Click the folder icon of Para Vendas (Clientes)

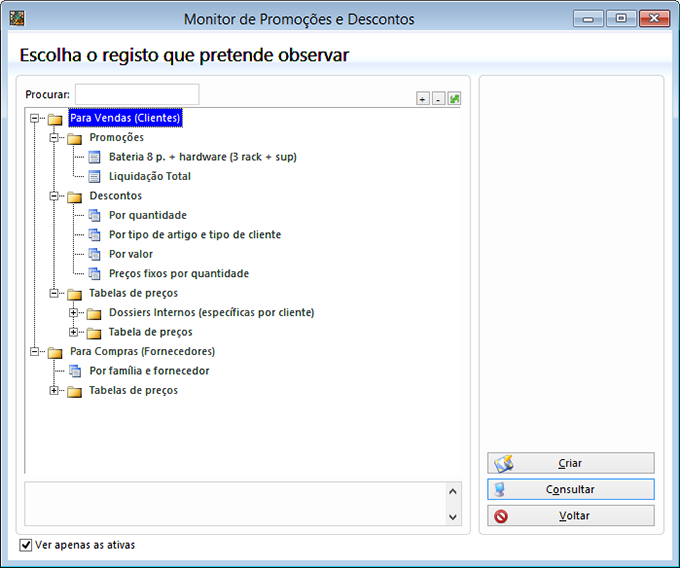(x=55, y=119)
